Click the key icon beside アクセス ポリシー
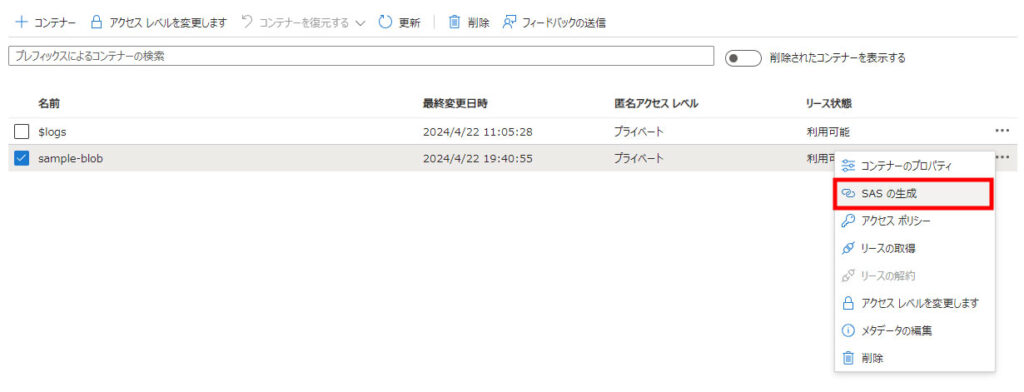1024x392 pixels. click(x=848, y=221)
